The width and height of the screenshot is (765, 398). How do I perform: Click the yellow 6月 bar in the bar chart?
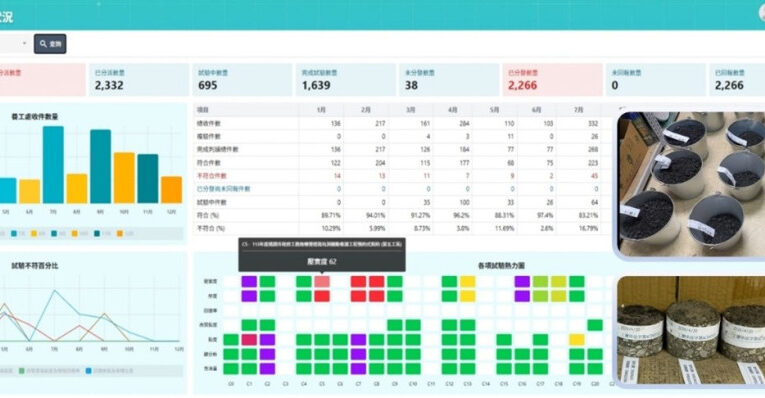(30, 192)
